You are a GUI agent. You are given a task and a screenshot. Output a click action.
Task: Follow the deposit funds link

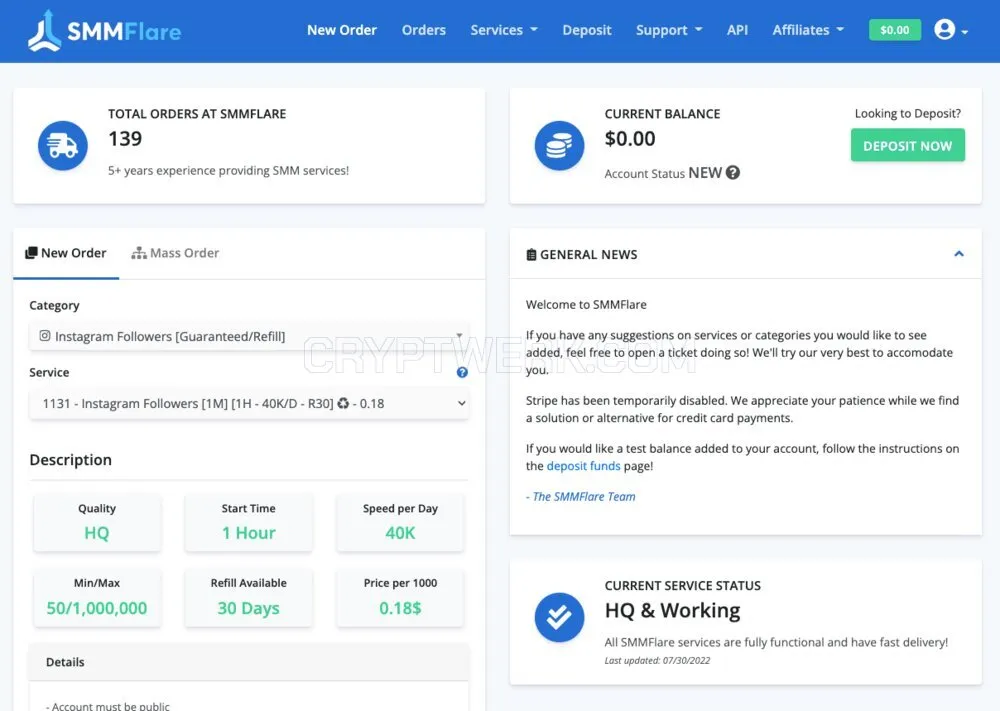(x=584, y=466)
